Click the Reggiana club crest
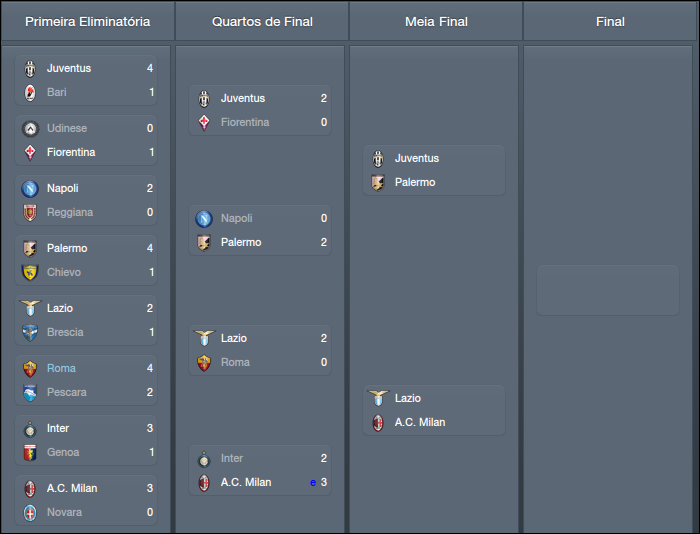Viewport: 700px width, 534px height. coord(30,213)
